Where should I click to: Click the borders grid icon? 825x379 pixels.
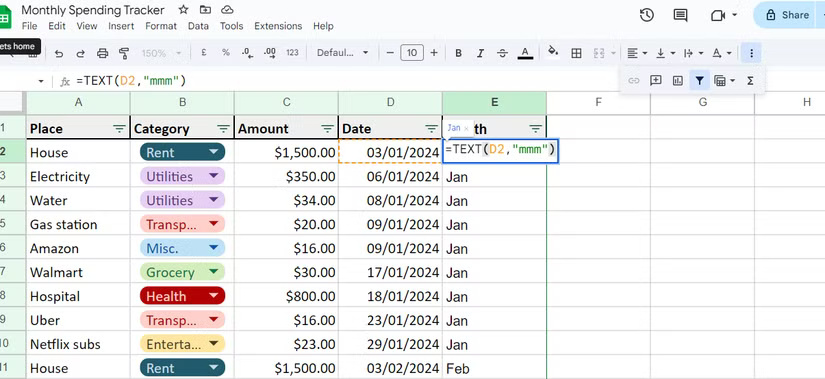pyautogui.click(x=576, y=53)
